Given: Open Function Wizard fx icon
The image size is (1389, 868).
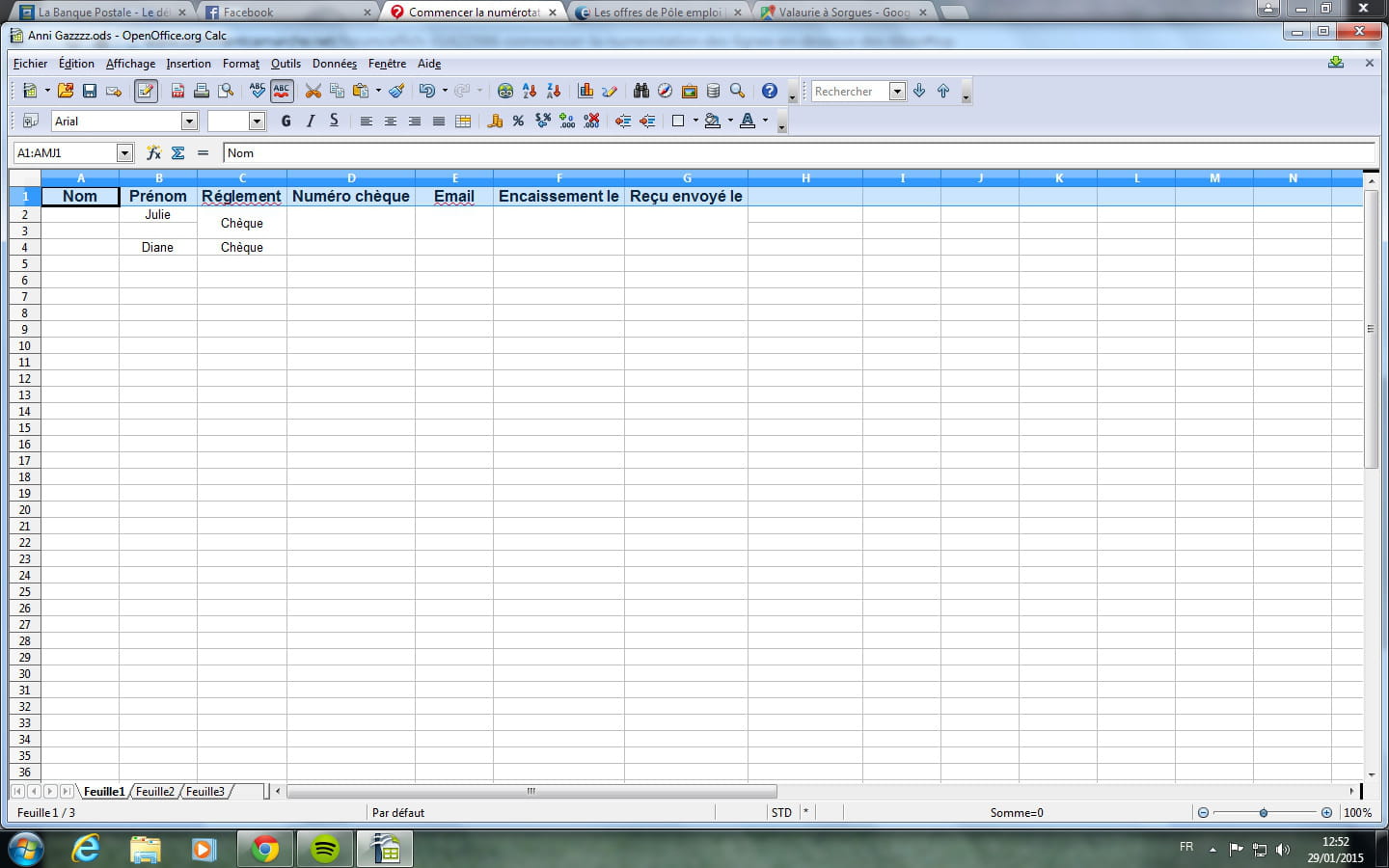Looking at the screenshot, I should pos(153,152).
